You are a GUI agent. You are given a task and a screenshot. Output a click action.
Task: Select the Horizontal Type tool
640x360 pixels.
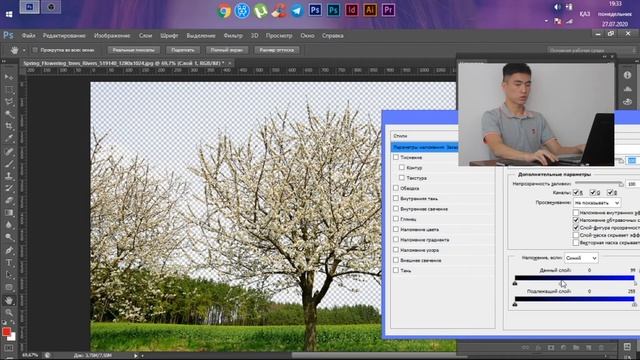[9, 262]
